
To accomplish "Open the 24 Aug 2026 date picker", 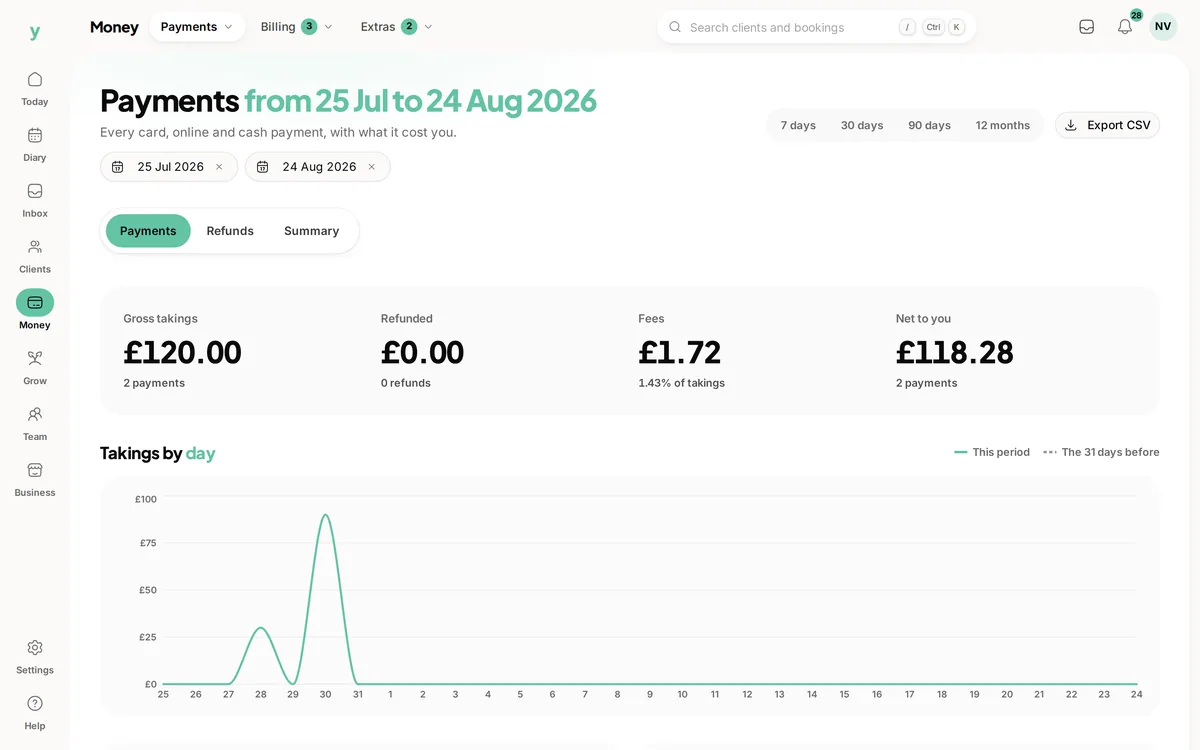I will [318, 167].
